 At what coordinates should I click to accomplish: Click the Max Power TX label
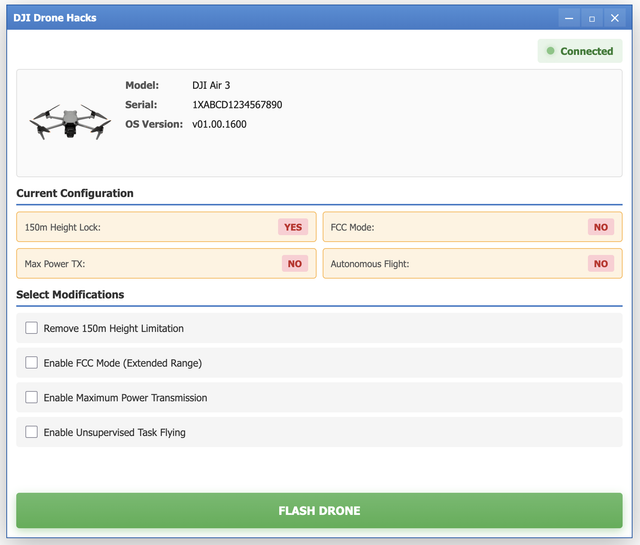(x=55, y=264)
